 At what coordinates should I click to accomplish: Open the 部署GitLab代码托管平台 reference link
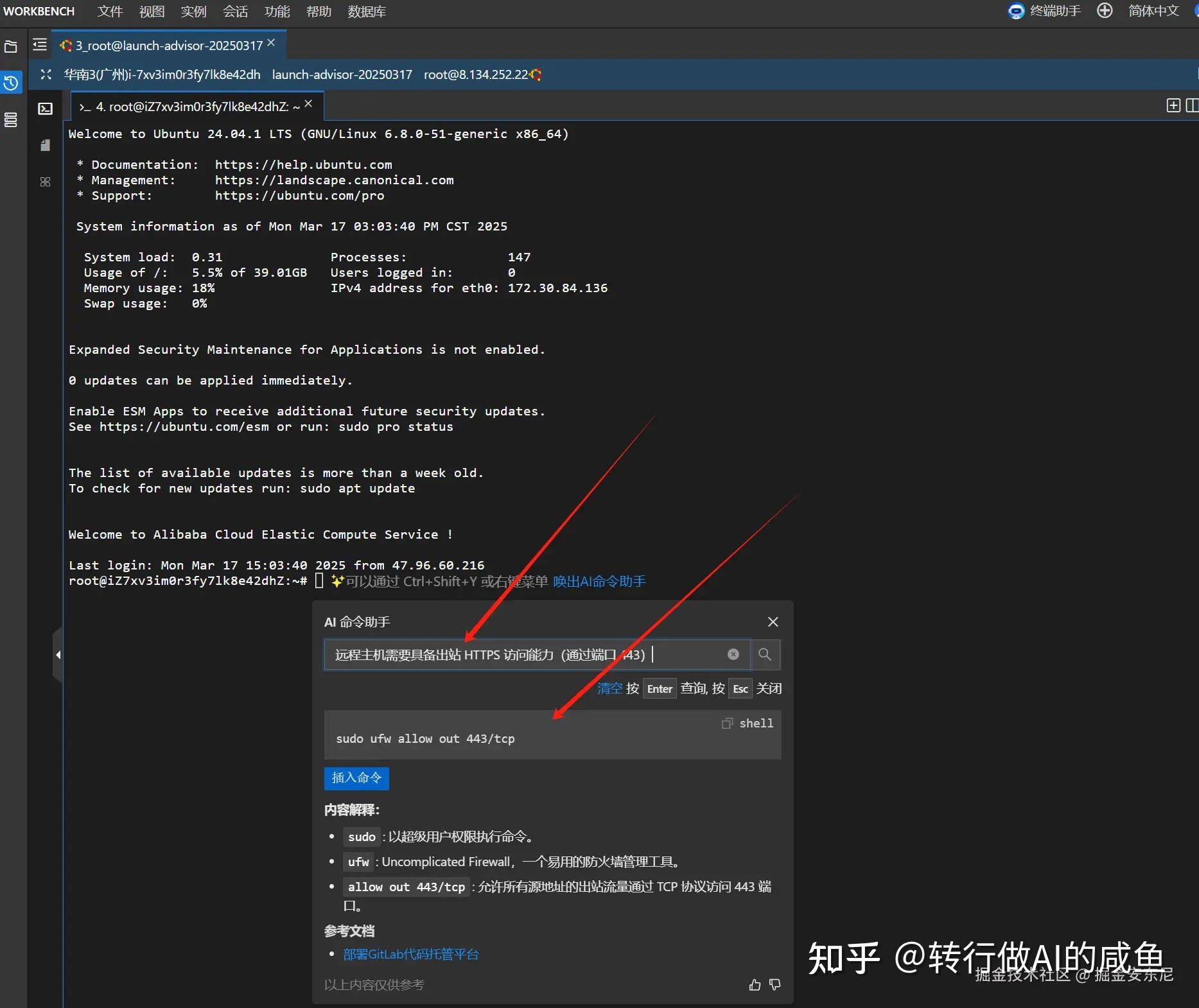click(x=411, y=954)
